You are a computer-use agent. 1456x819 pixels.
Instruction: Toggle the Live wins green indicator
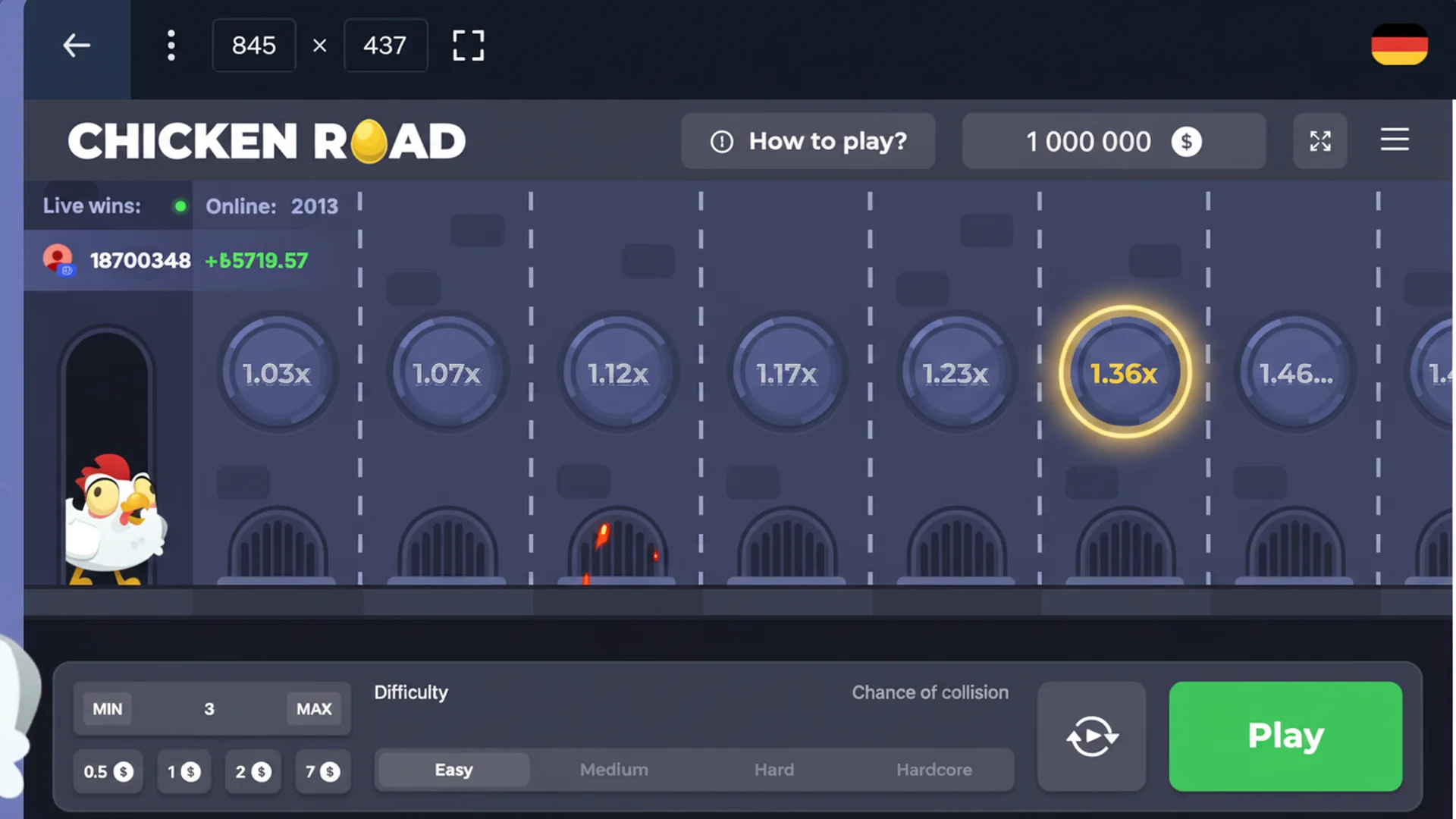point(180,206)
